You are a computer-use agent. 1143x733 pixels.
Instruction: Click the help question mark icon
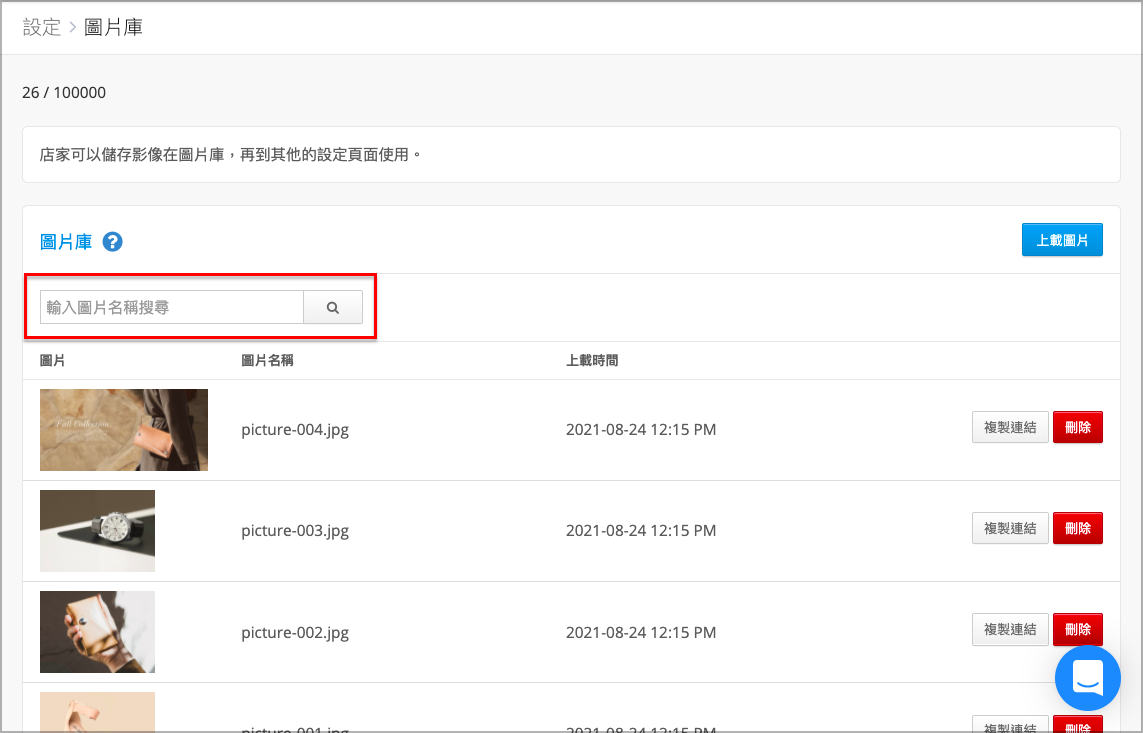(112, 242)
